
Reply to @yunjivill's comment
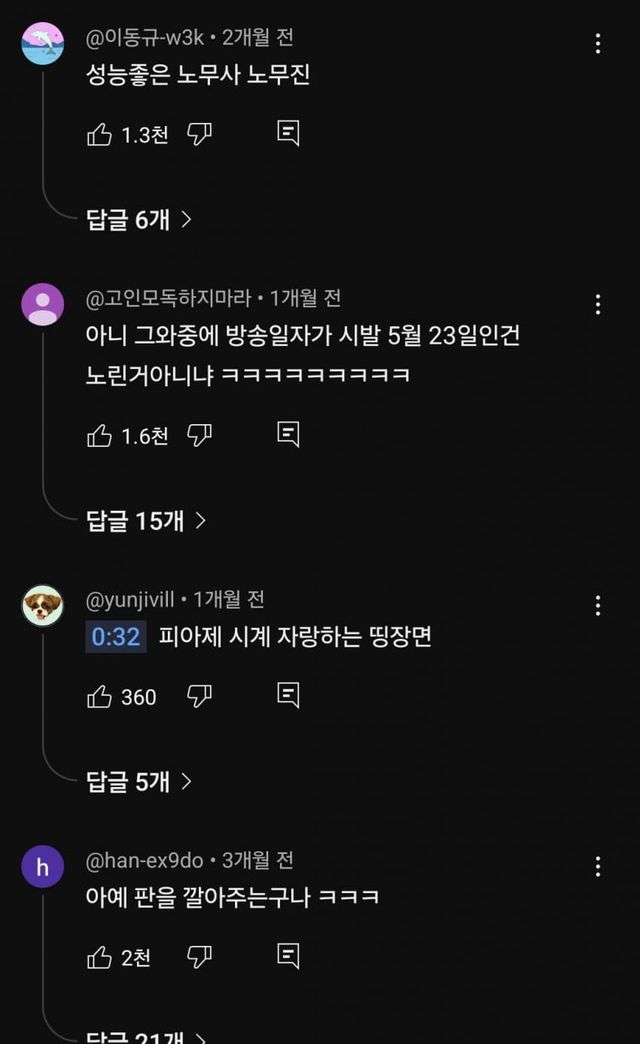[x=288, y=695]
